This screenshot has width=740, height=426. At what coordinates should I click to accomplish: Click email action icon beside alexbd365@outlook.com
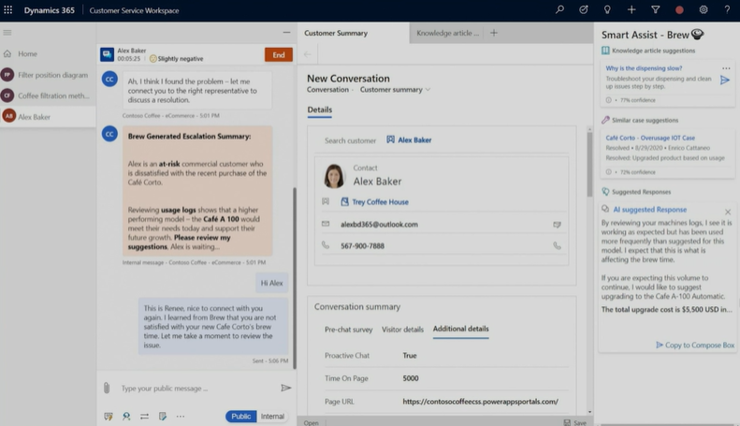[x=557, y=225]
